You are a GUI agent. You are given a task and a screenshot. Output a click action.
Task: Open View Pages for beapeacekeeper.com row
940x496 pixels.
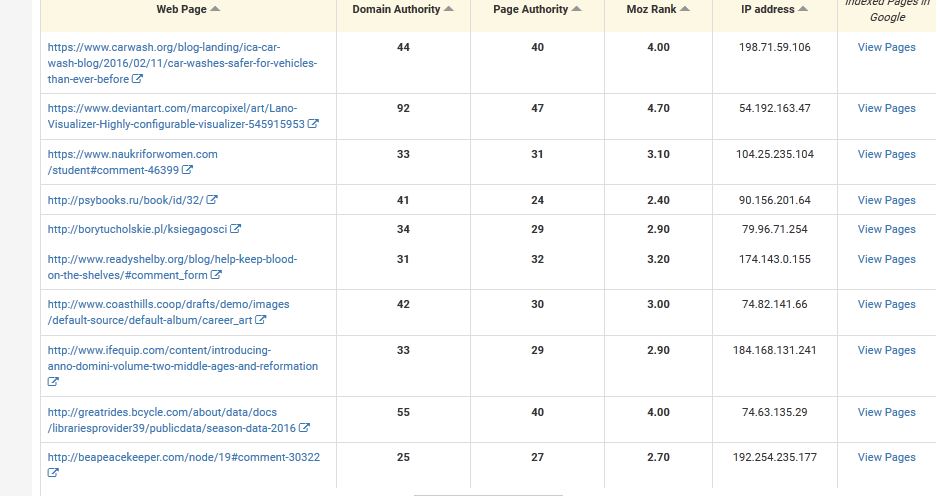pos(886,458)
